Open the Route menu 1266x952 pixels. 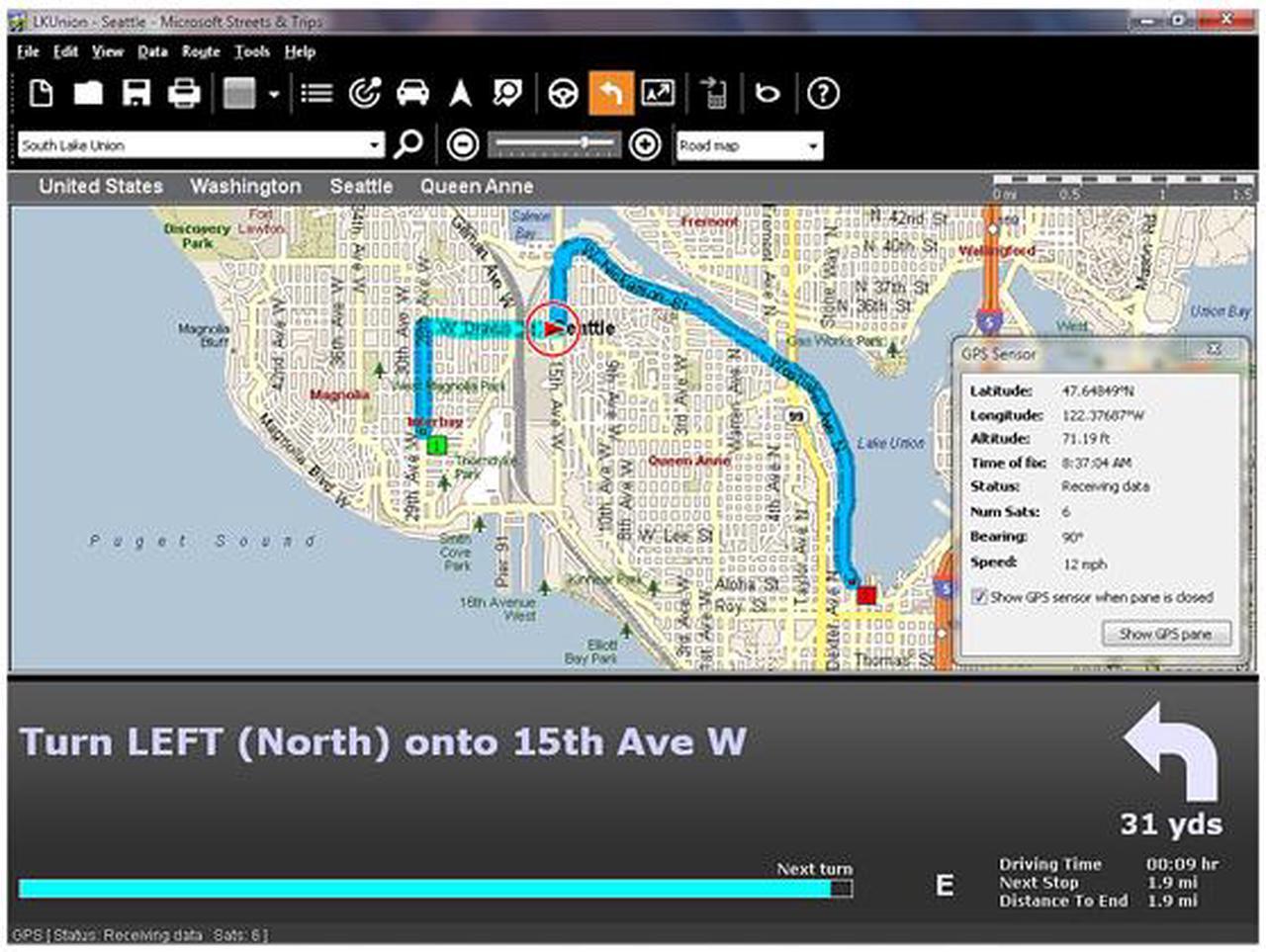click(x=201, y=51)
